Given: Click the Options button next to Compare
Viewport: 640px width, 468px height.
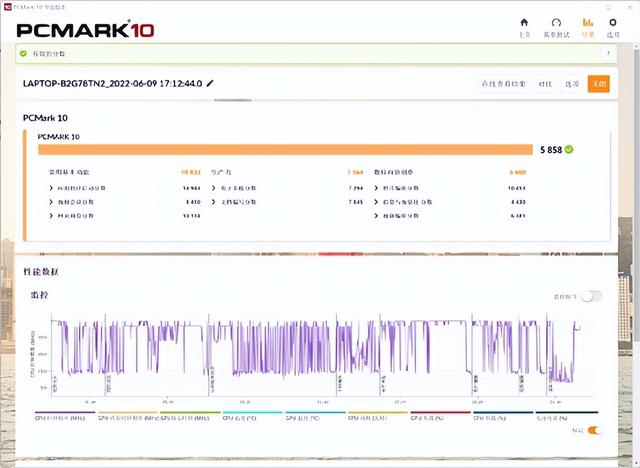Looking at the screenshot, I should pyautogui.click(x=572, y=84).
